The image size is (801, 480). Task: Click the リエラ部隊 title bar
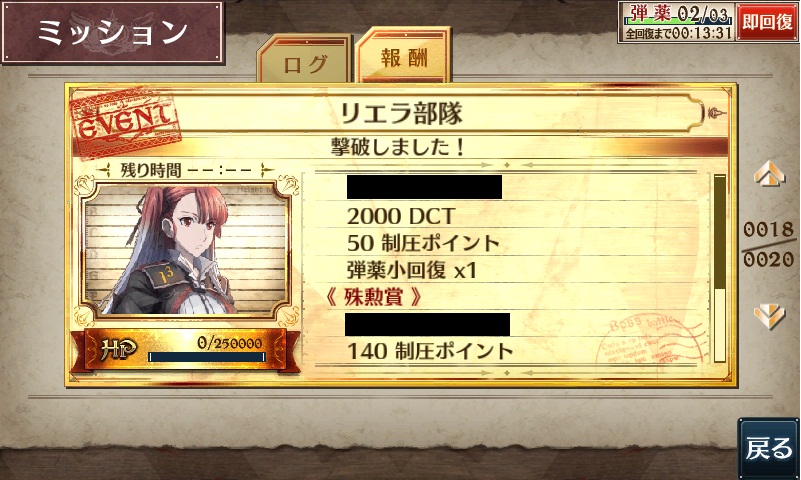click(402, 113)
